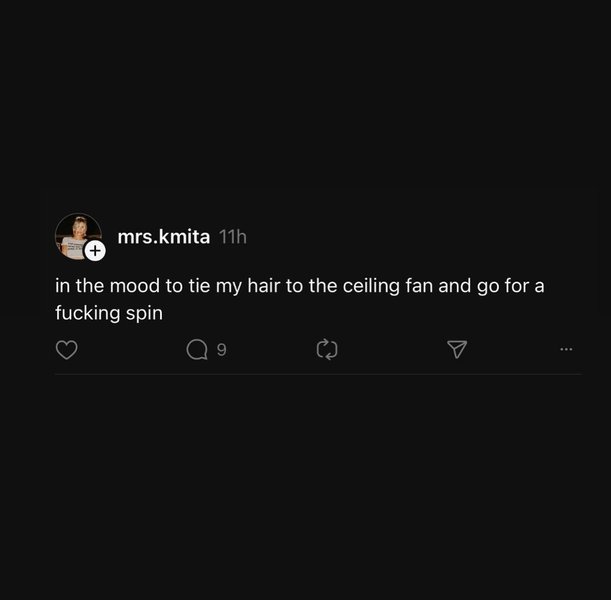
Task: Open replies via the comment bubble icon
Action: pyautogui.click(x=197, y=349)
